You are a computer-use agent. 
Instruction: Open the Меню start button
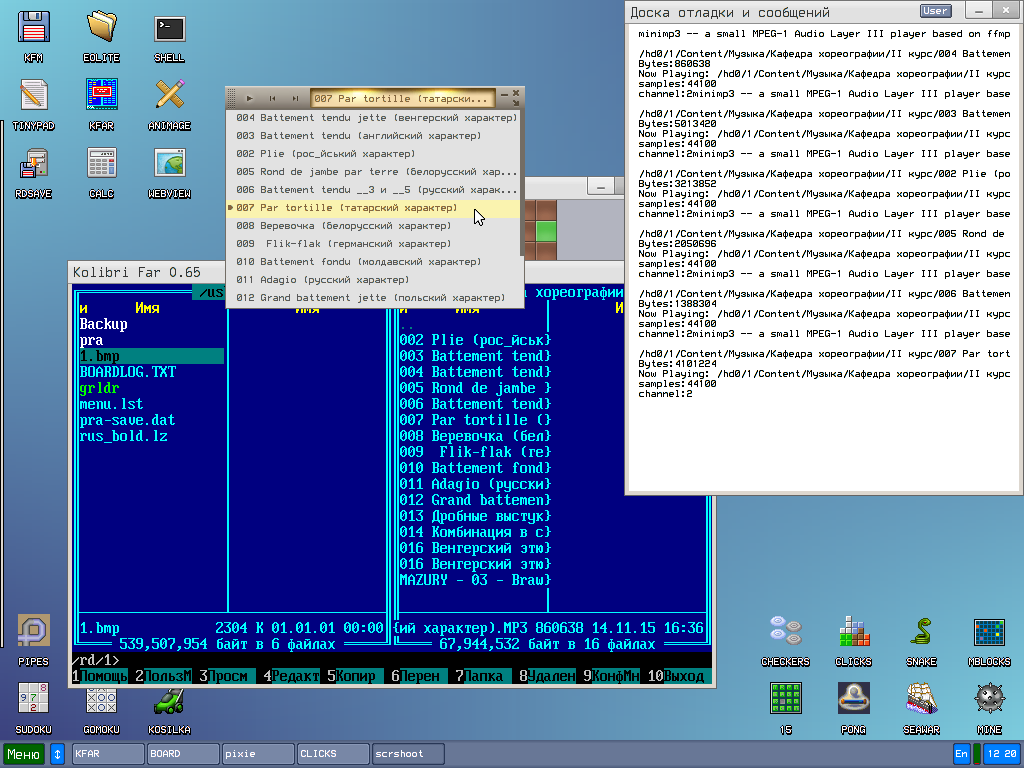click(x=24, y=753)
